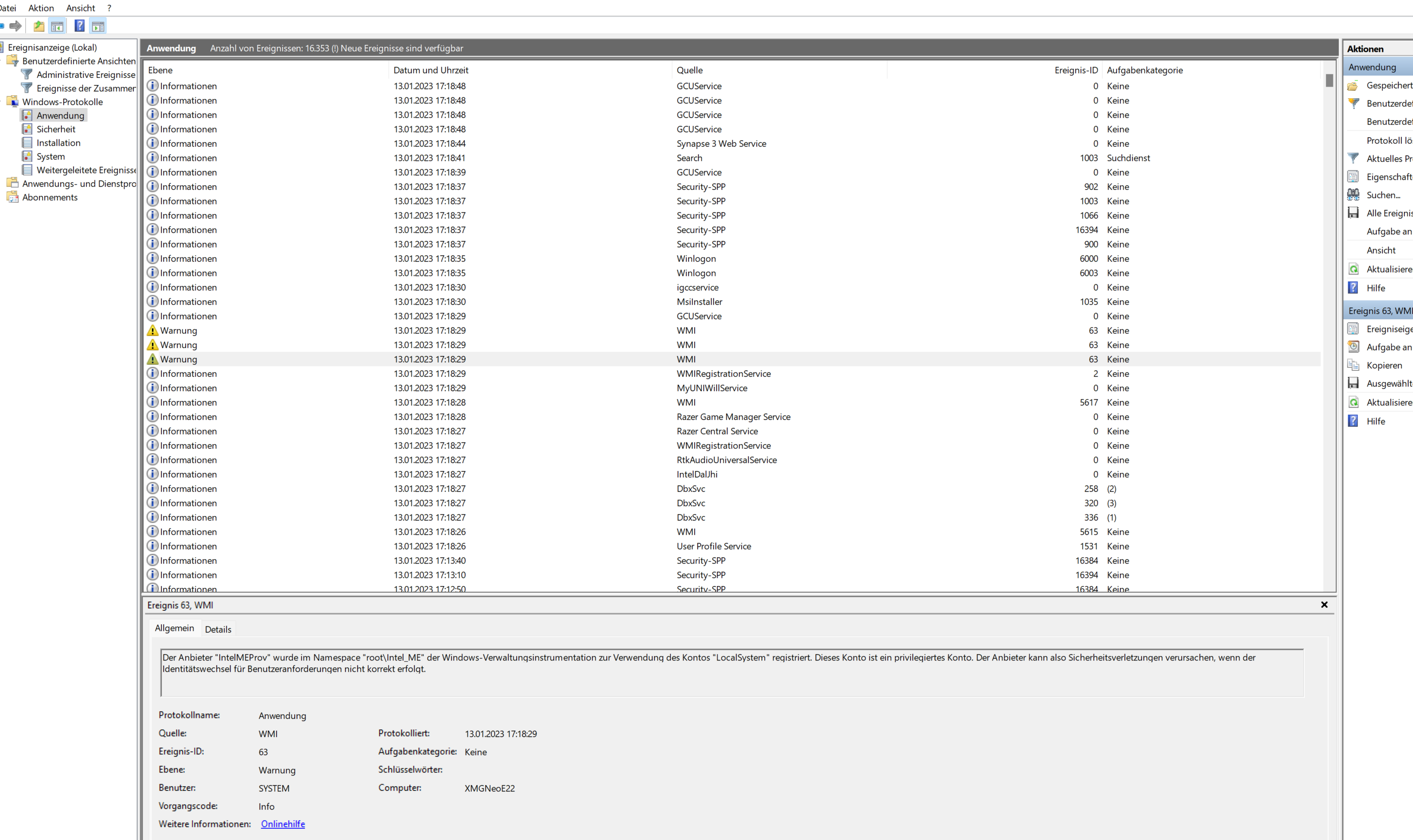Image resolution: width=1413 pixels, height=840 pixels.
Task: Click the forward arrow toolbar icon
Action: pos(16,26)
